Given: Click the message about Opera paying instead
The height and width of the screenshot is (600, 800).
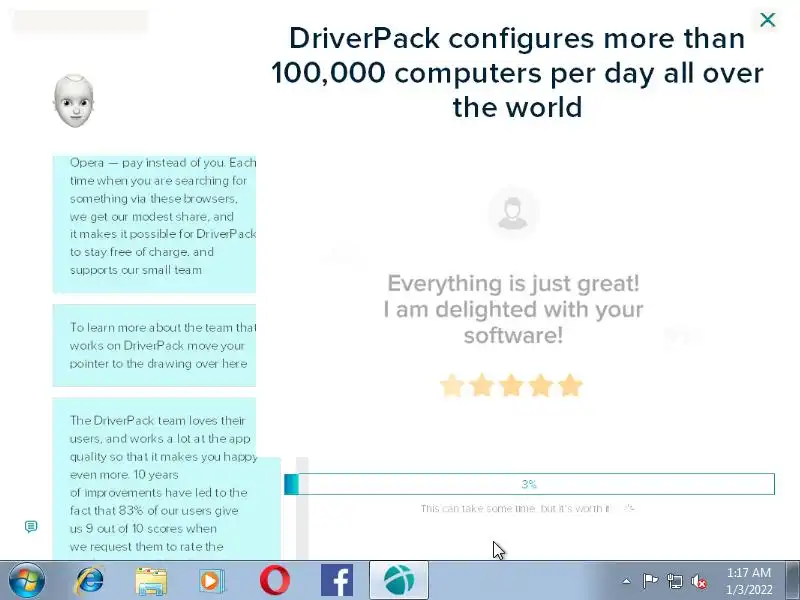Looking at the screenshot, I should [x=154, y=224].
